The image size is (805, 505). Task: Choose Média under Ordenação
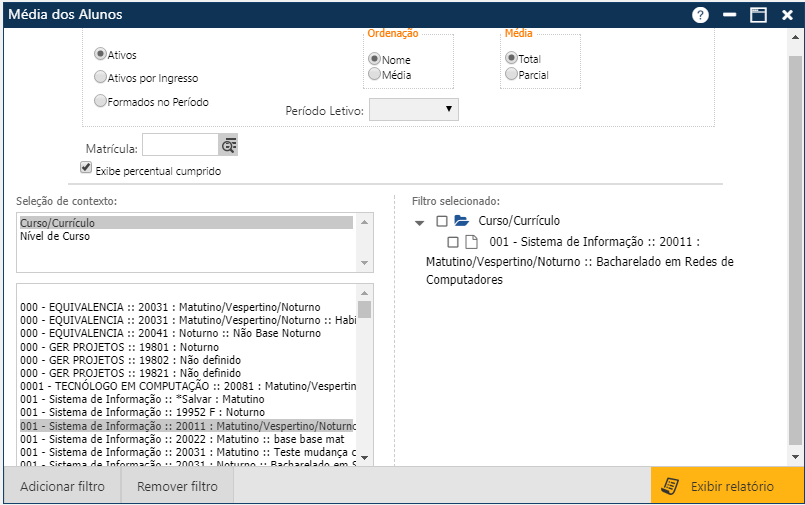click(375, 74)
